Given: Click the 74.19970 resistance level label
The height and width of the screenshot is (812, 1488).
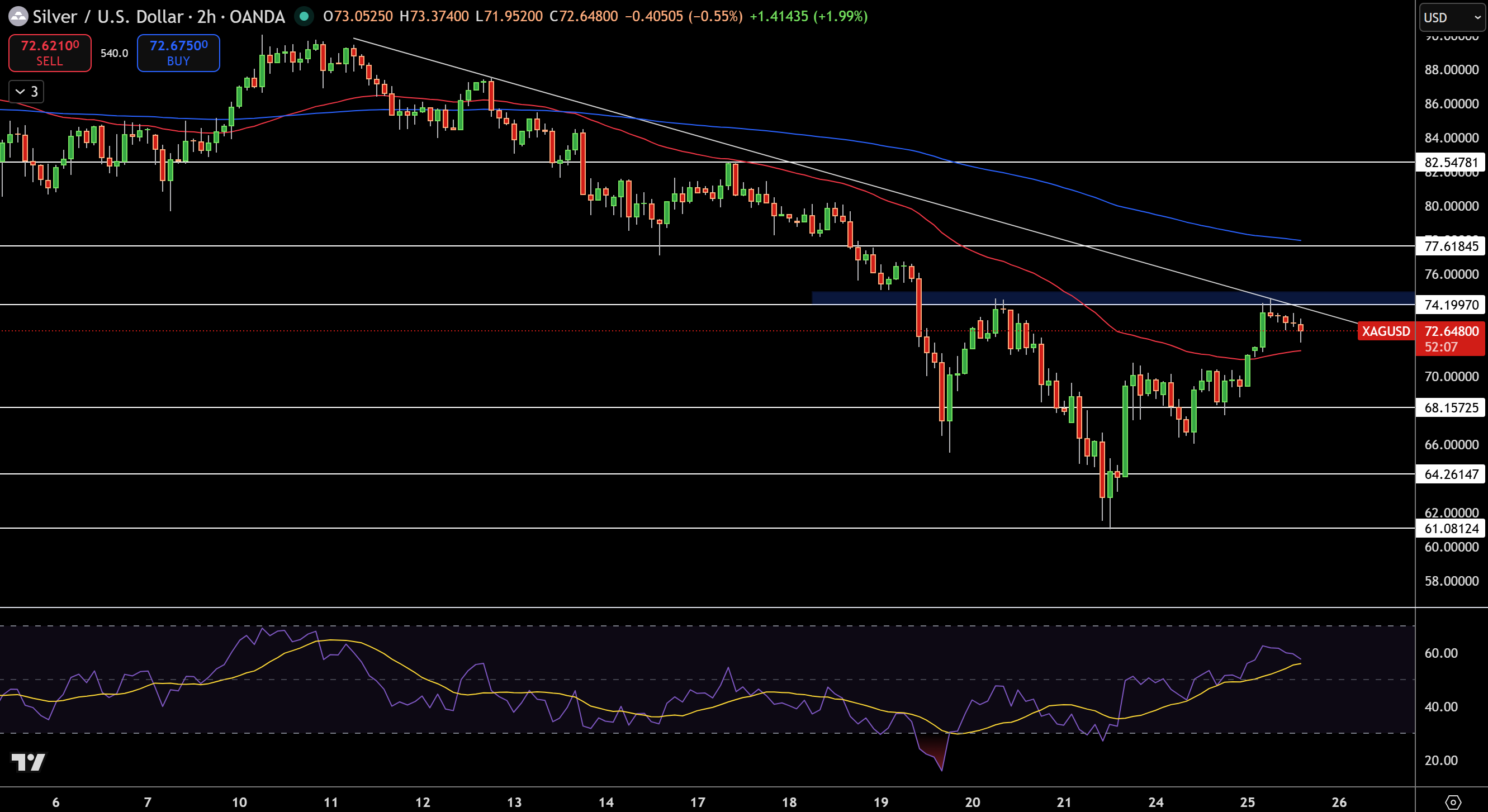Looking at the screenshot, I should pyautogui.click(x=1451, y=305).
